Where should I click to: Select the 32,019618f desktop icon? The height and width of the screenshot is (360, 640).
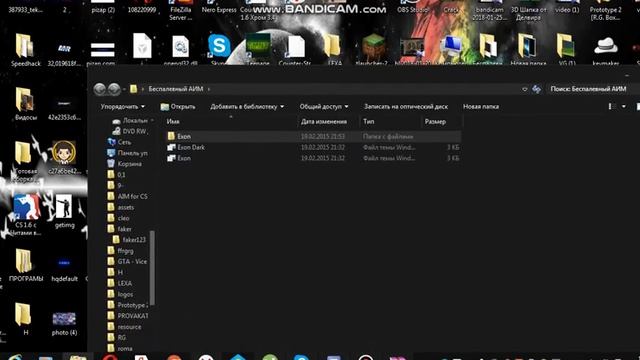point(64,53)
